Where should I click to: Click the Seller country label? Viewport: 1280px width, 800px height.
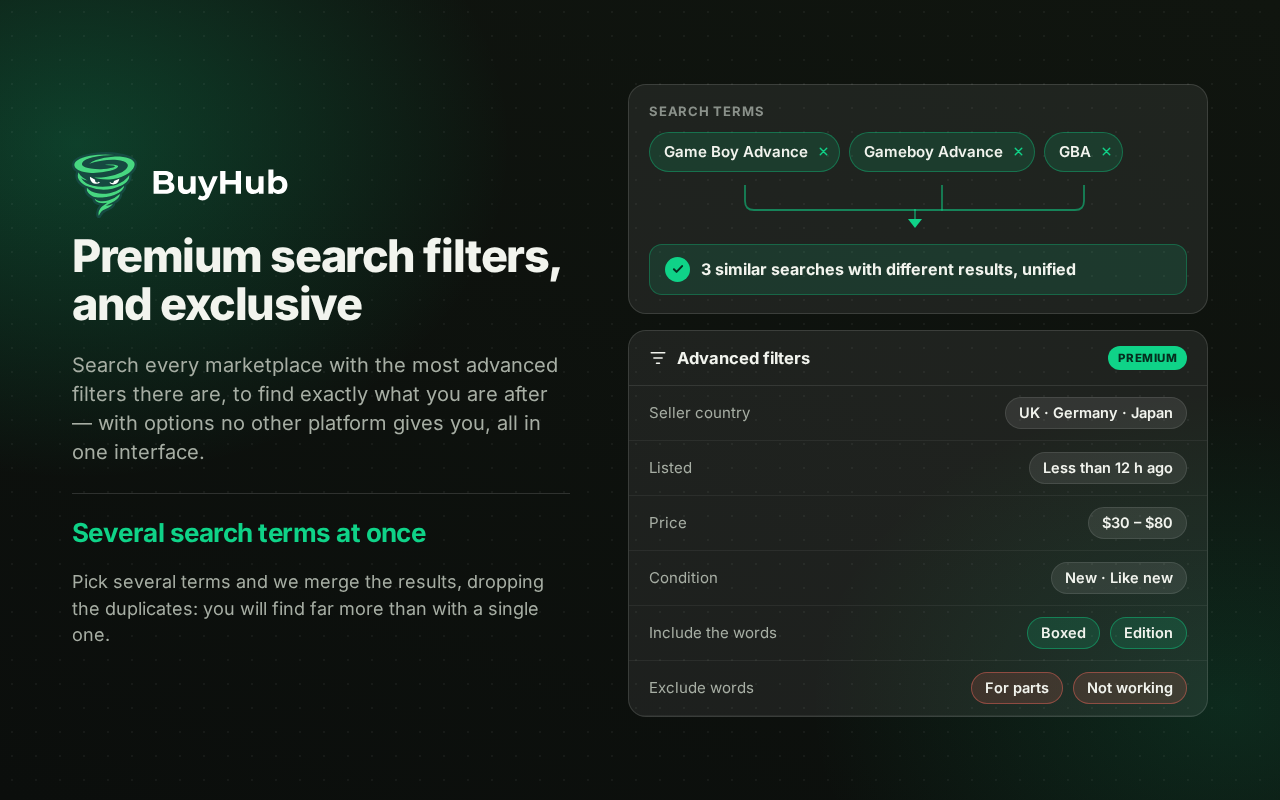699,413
